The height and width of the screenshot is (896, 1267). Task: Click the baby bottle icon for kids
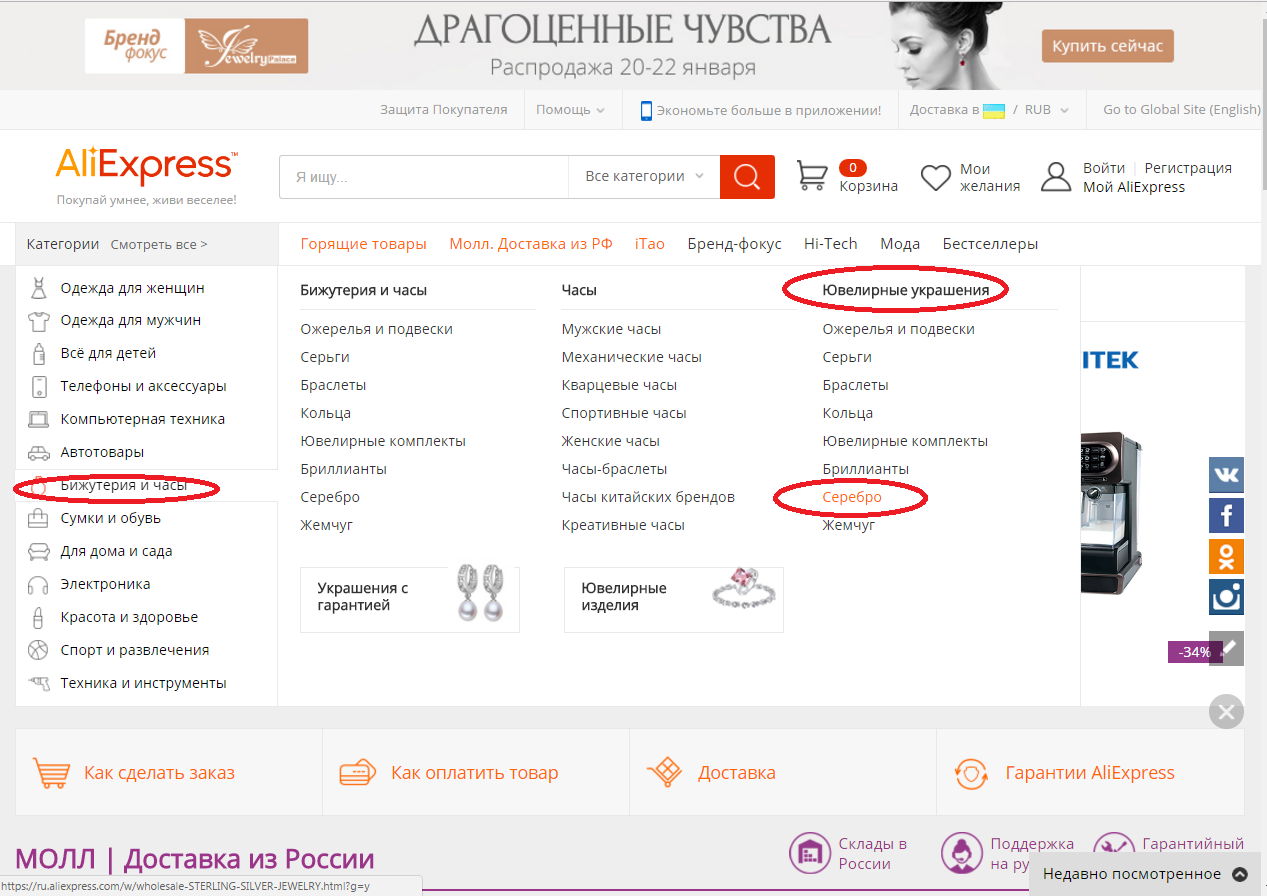(39, 354)
